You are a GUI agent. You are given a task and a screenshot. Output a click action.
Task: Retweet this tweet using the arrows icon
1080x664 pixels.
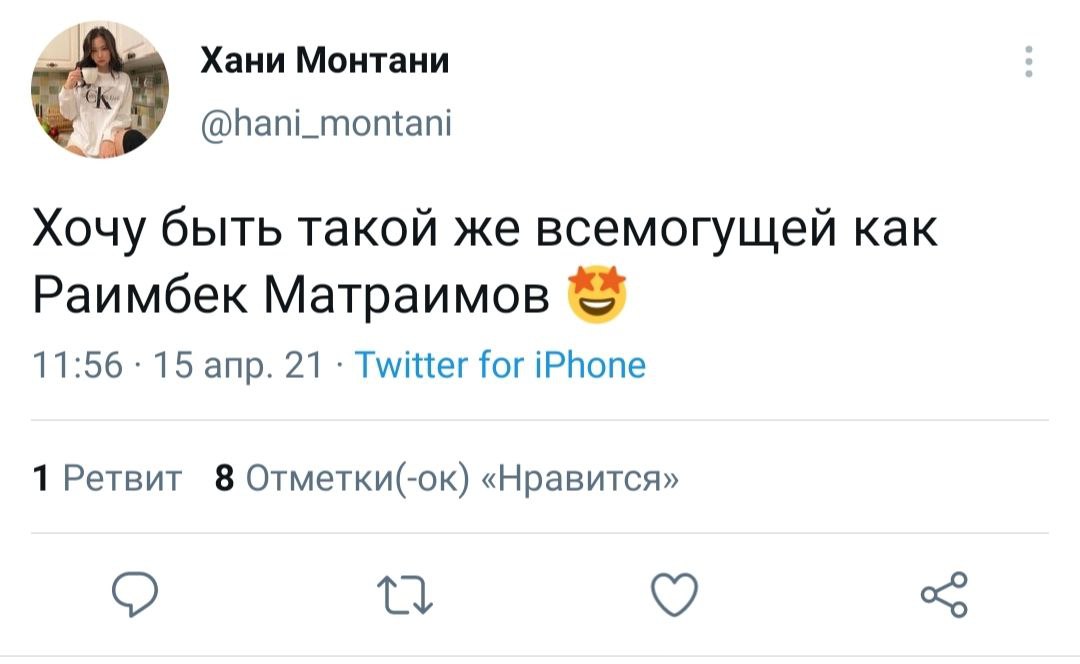pos(403,597)
